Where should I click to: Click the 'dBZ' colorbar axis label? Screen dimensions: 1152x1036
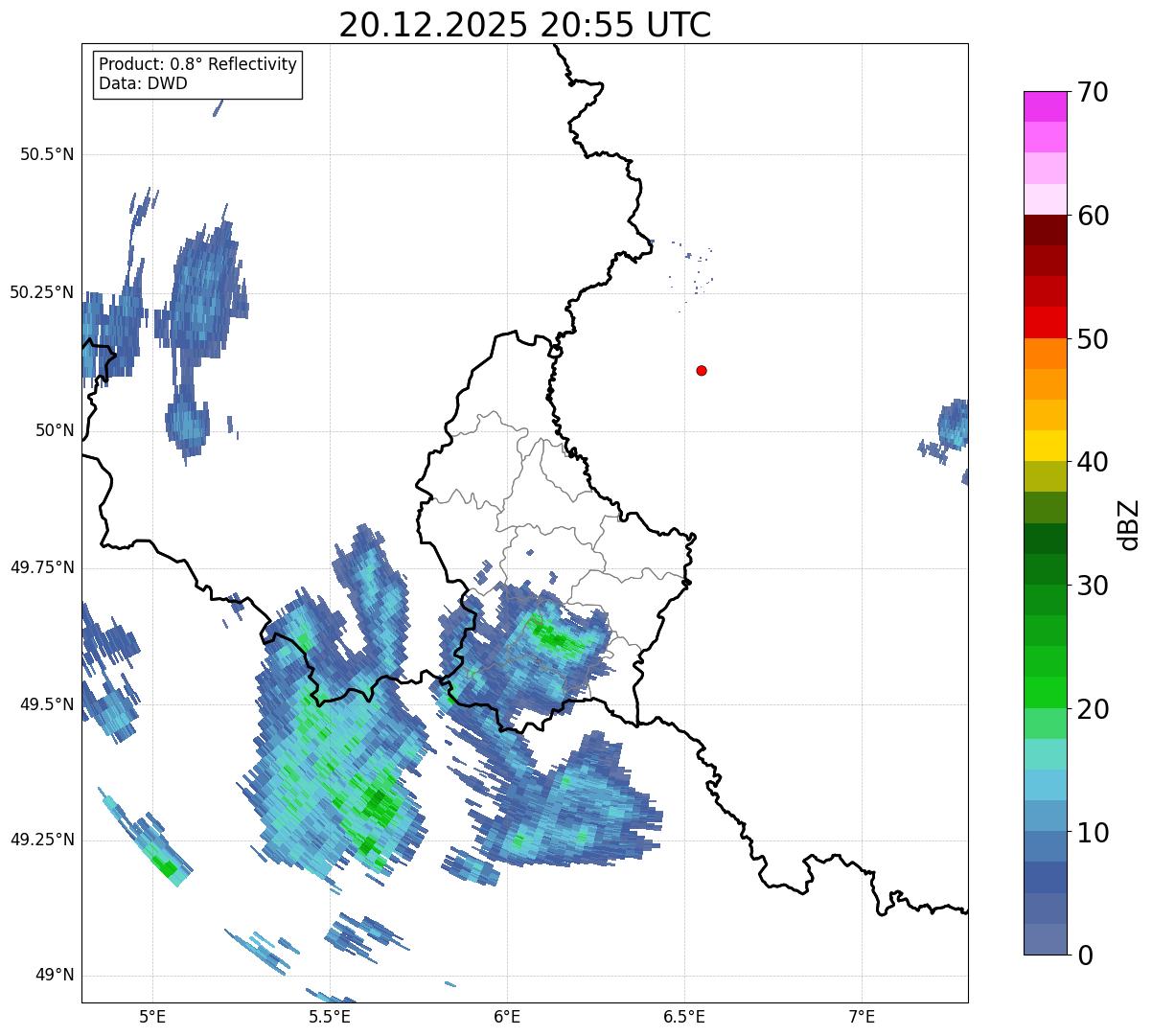coord(1129,524)
